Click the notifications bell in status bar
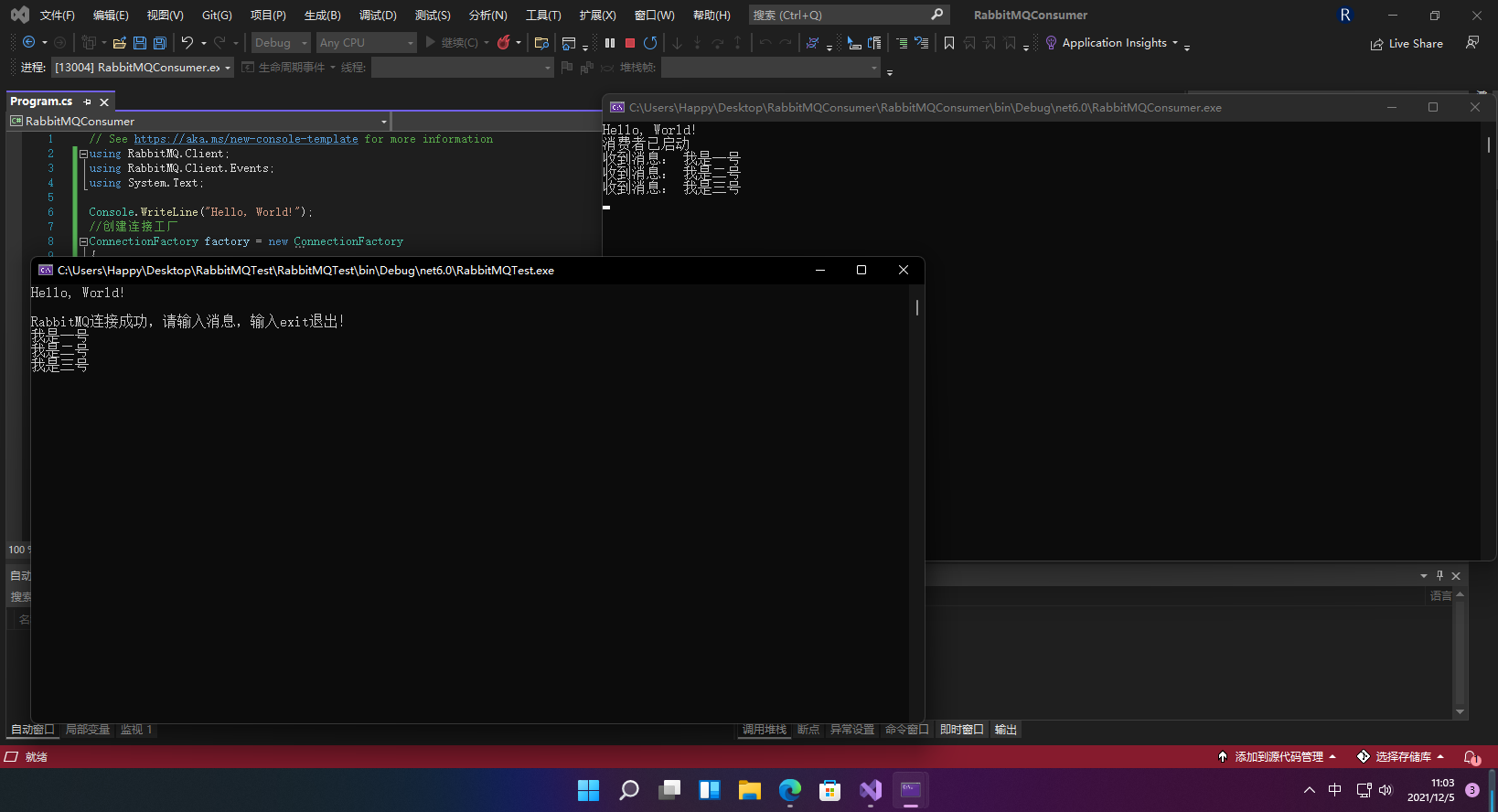1498x812 pixels. pyautogui.click(x=1471, y=757)
